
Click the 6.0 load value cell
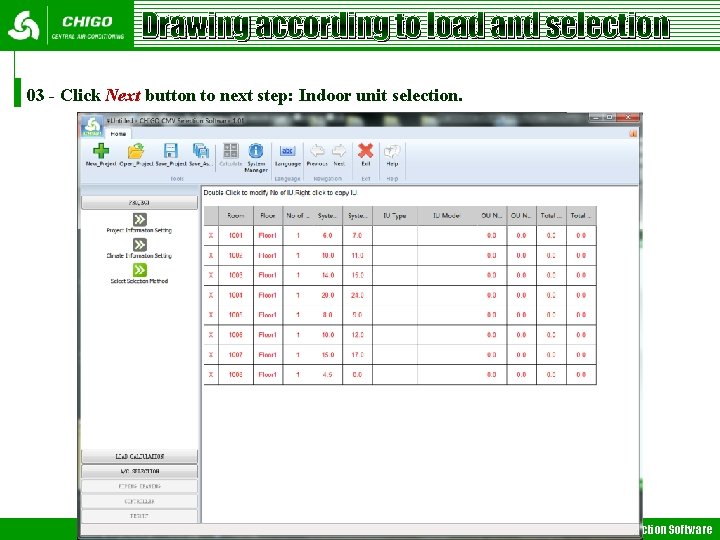coord(327,236)
